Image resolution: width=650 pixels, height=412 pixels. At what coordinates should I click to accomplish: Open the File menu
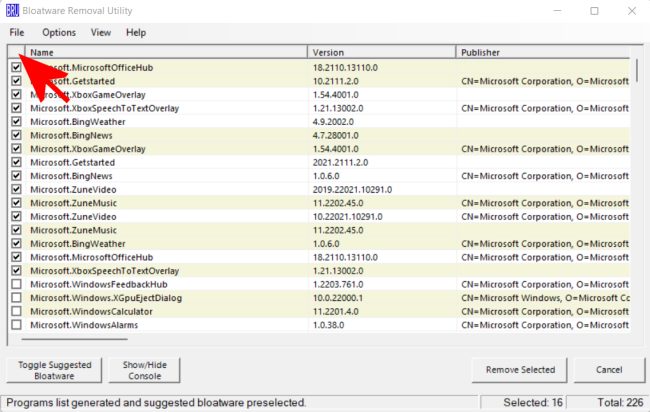(17, 32)
